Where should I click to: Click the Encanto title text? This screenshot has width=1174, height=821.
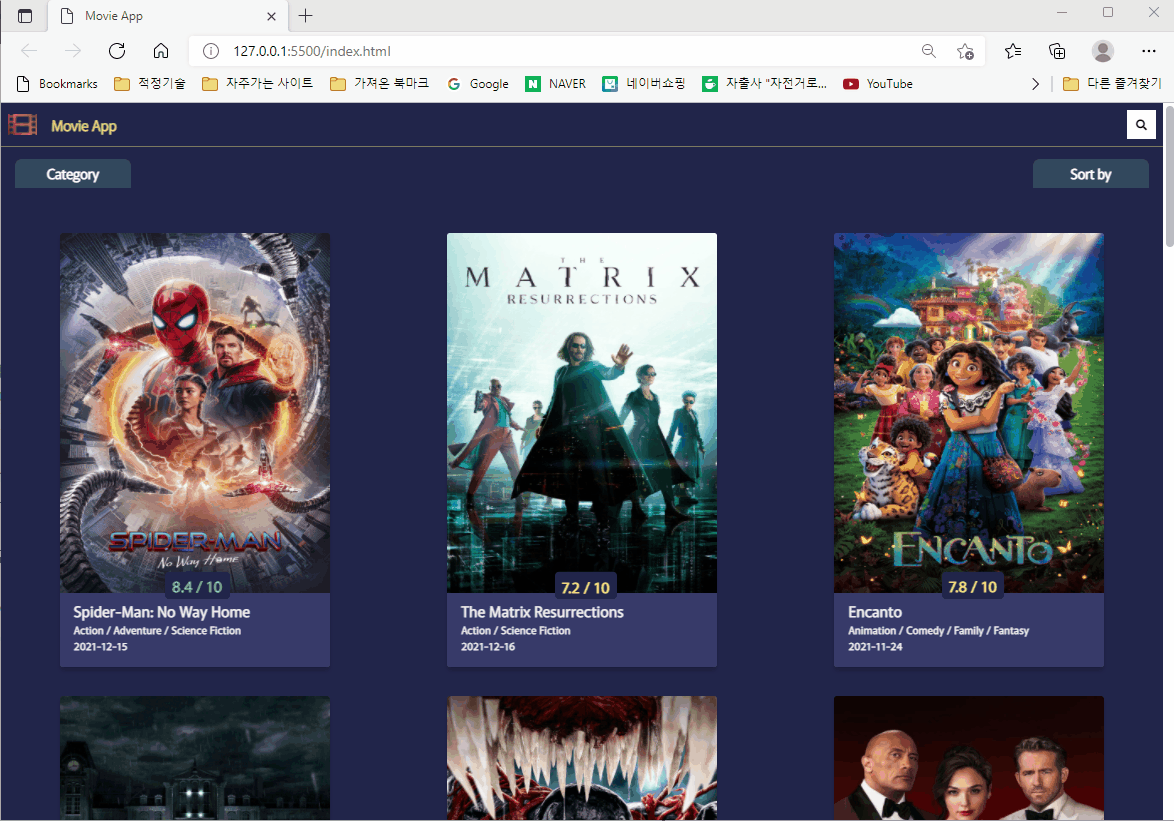[x=875, y=611]
